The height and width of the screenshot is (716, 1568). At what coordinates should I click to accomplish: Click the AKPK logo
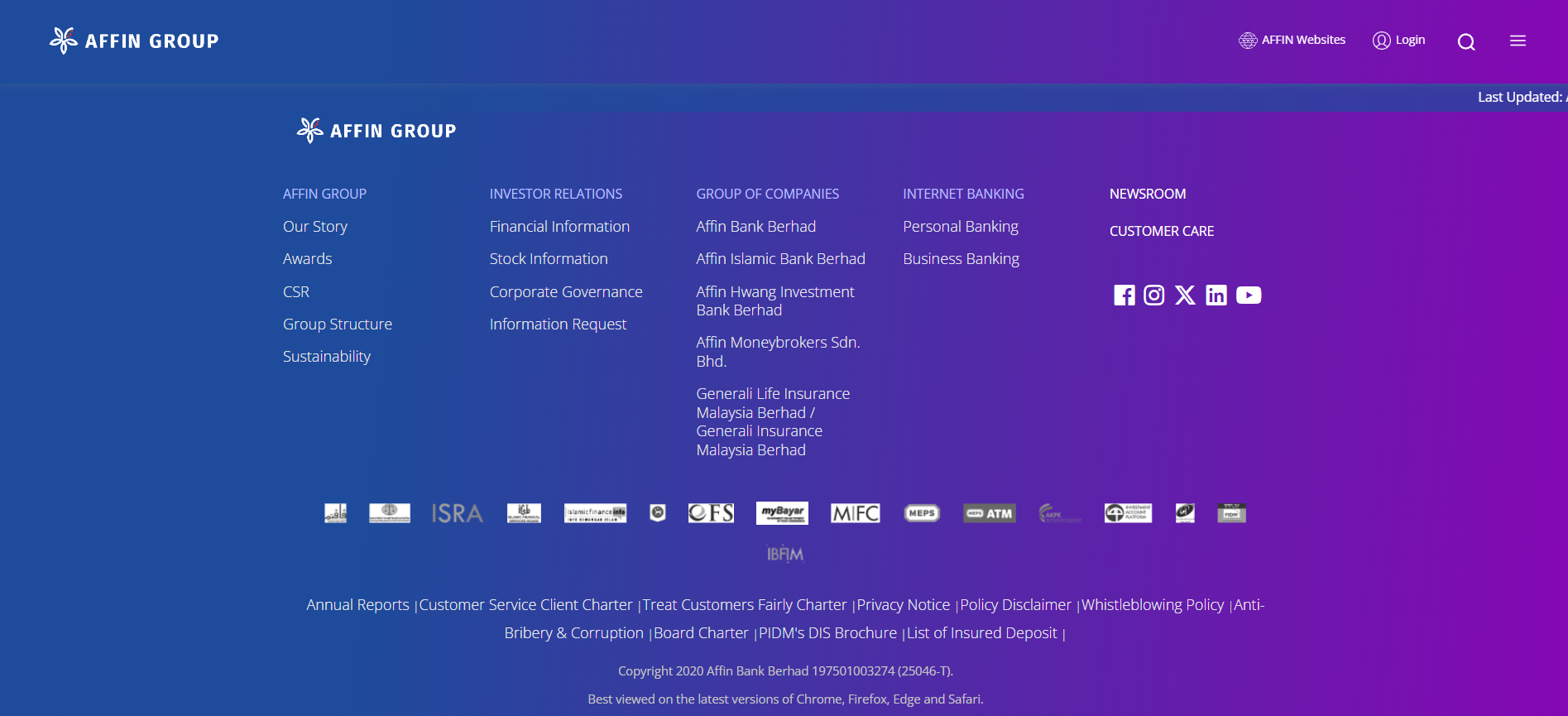point(1060,513)
